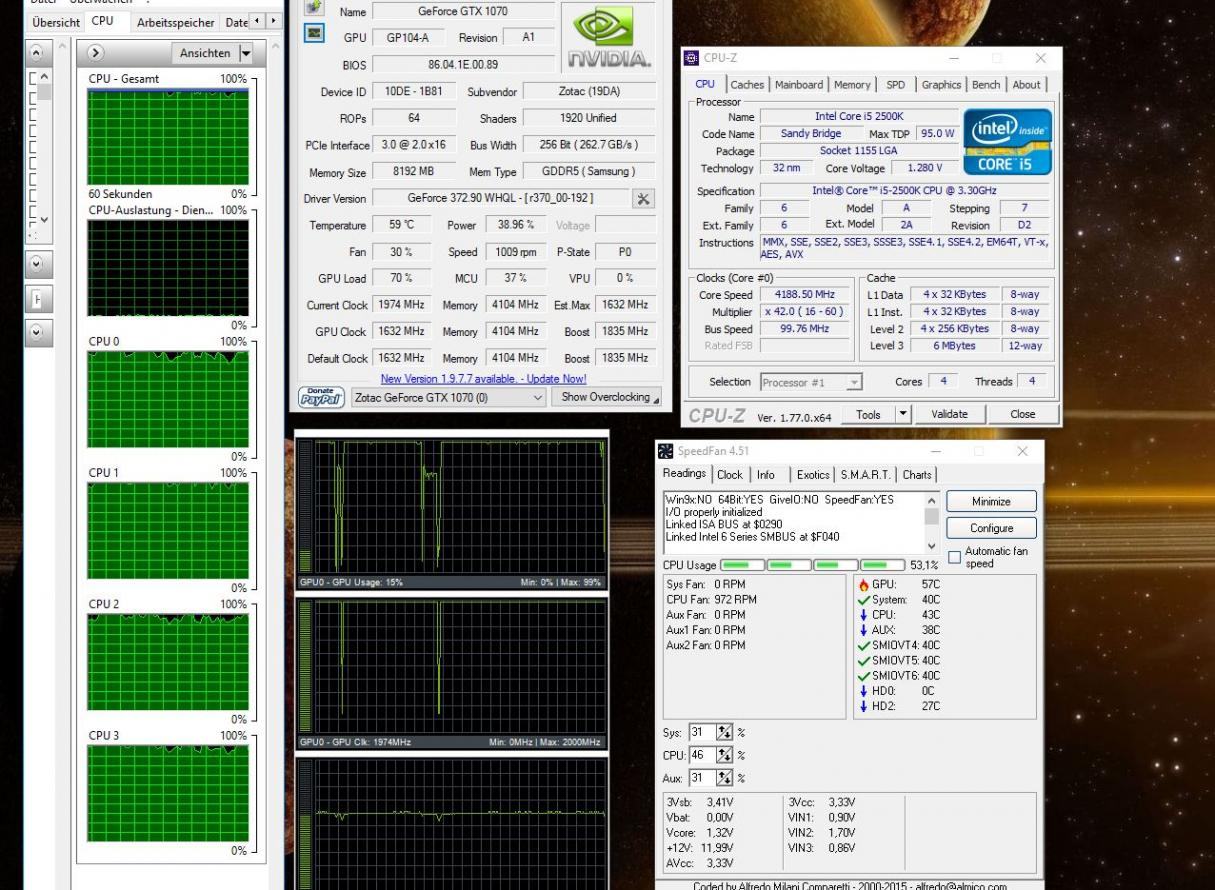Click the GPU Usage graph panel

(451, 513)
